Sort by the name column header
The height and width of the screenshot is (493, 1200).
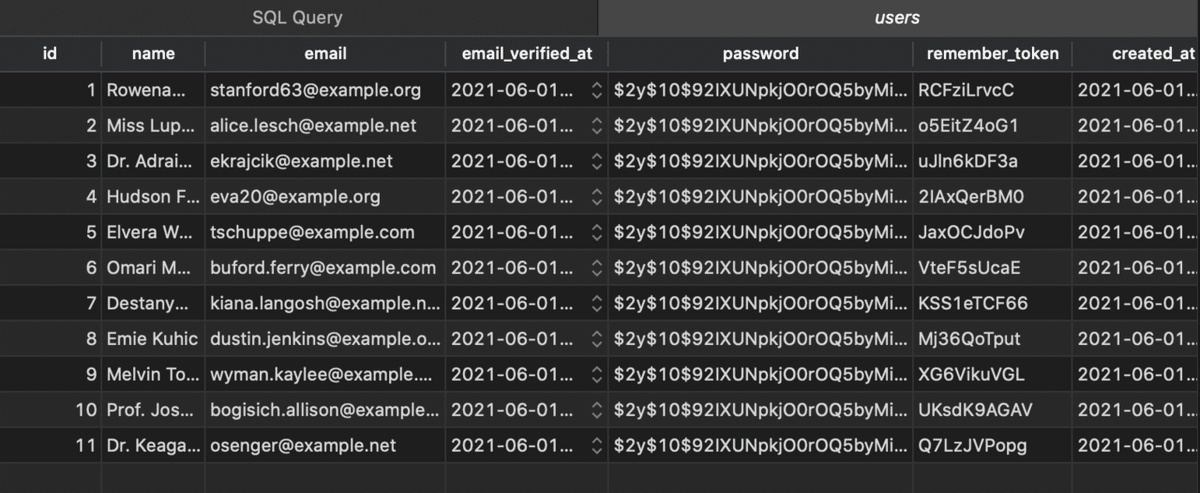click(153, 54)
